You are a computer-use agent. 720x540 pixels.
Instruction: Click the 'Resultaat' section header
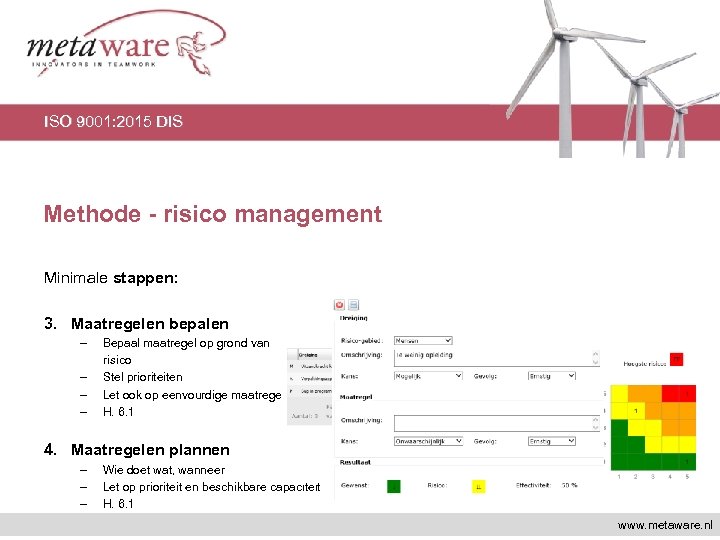pos(355,462)
